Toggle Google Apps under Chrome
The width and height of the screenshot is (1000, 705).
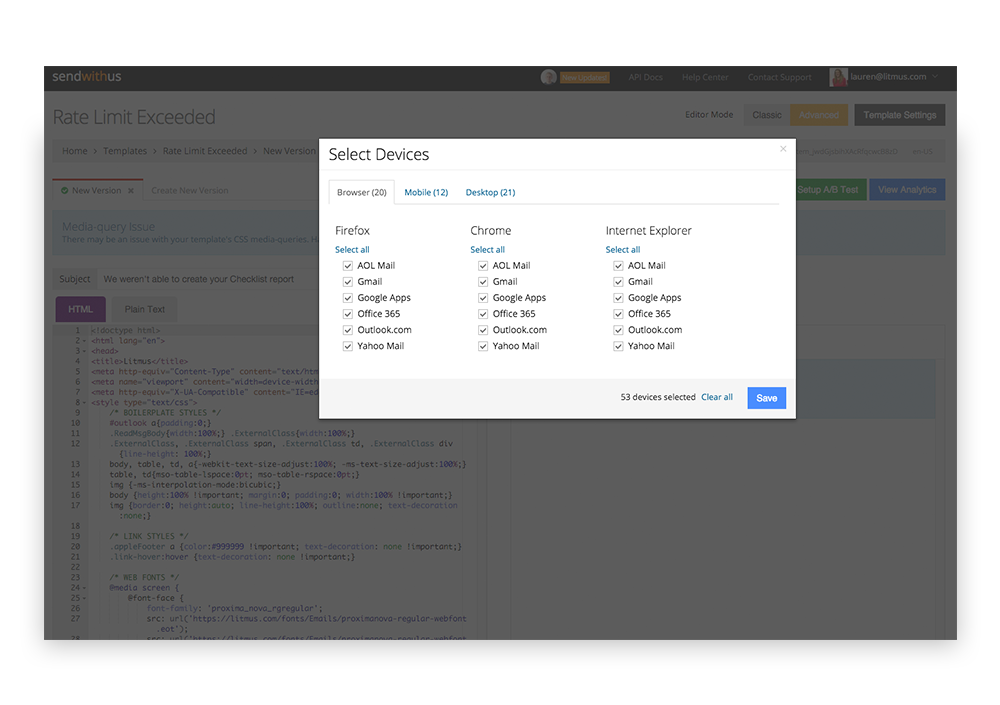click(483, 298)
